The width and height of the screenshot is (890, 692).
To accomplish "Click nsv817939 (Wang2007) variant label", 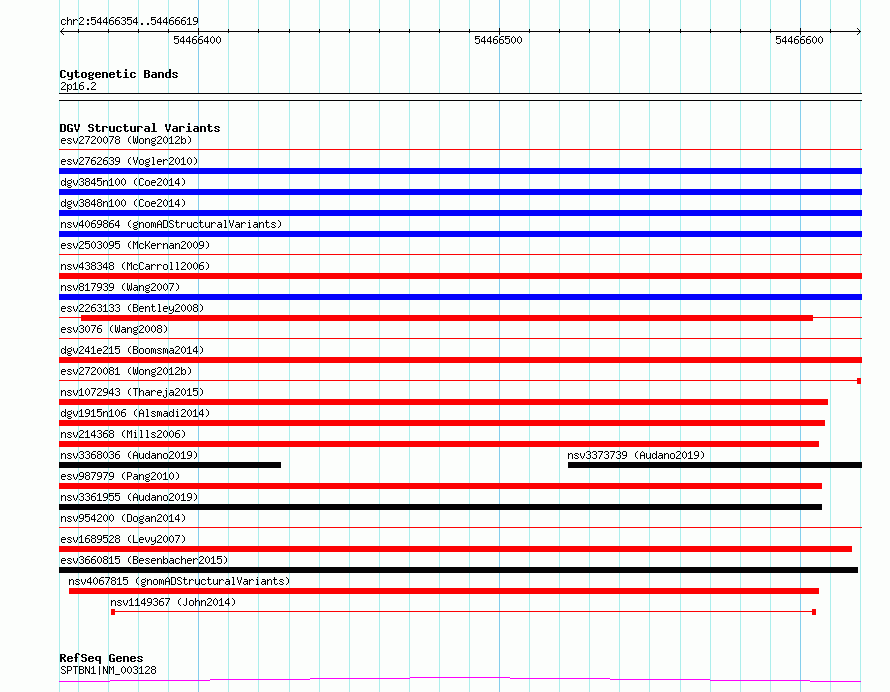I will [x=120, y=287].
